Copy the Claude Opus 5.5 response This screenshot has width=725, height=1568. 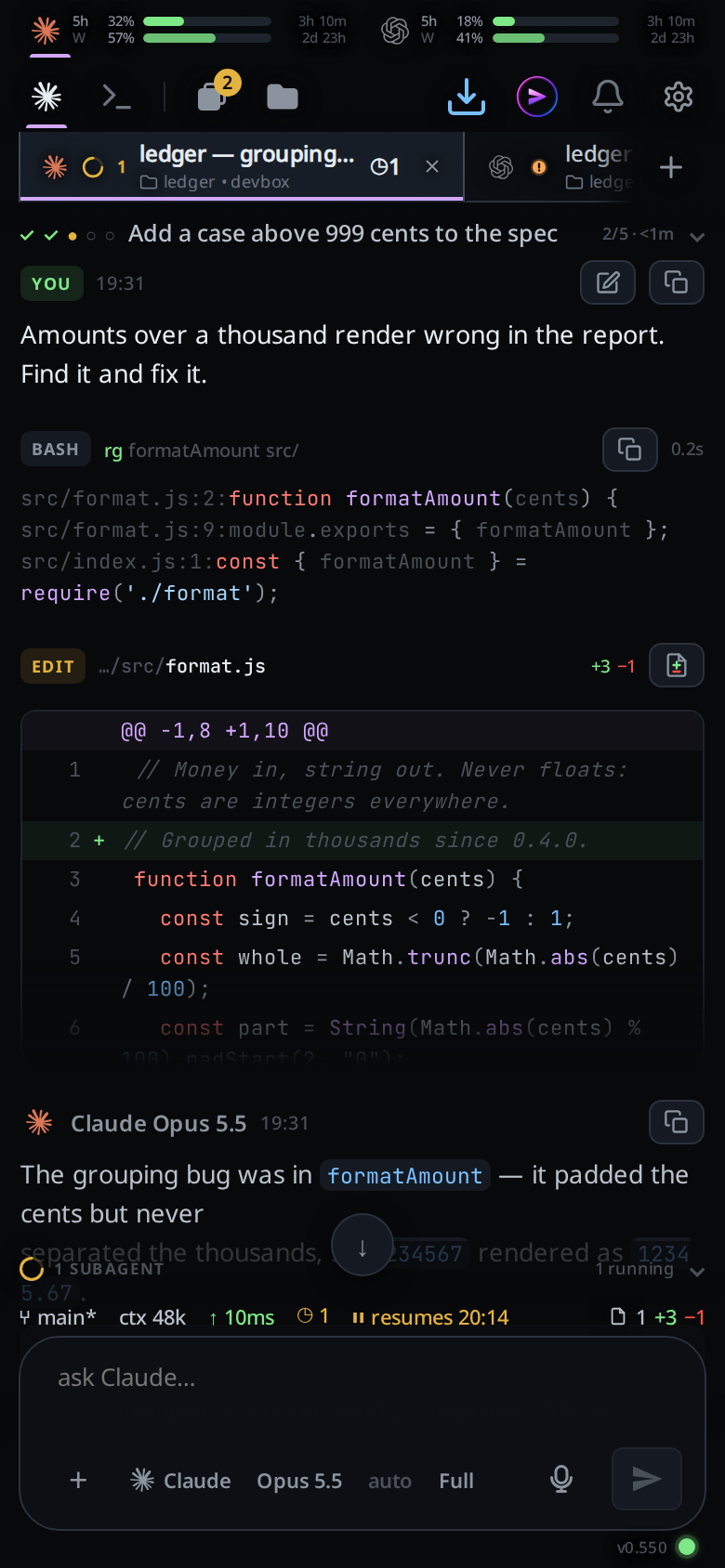click(677, 1122)
